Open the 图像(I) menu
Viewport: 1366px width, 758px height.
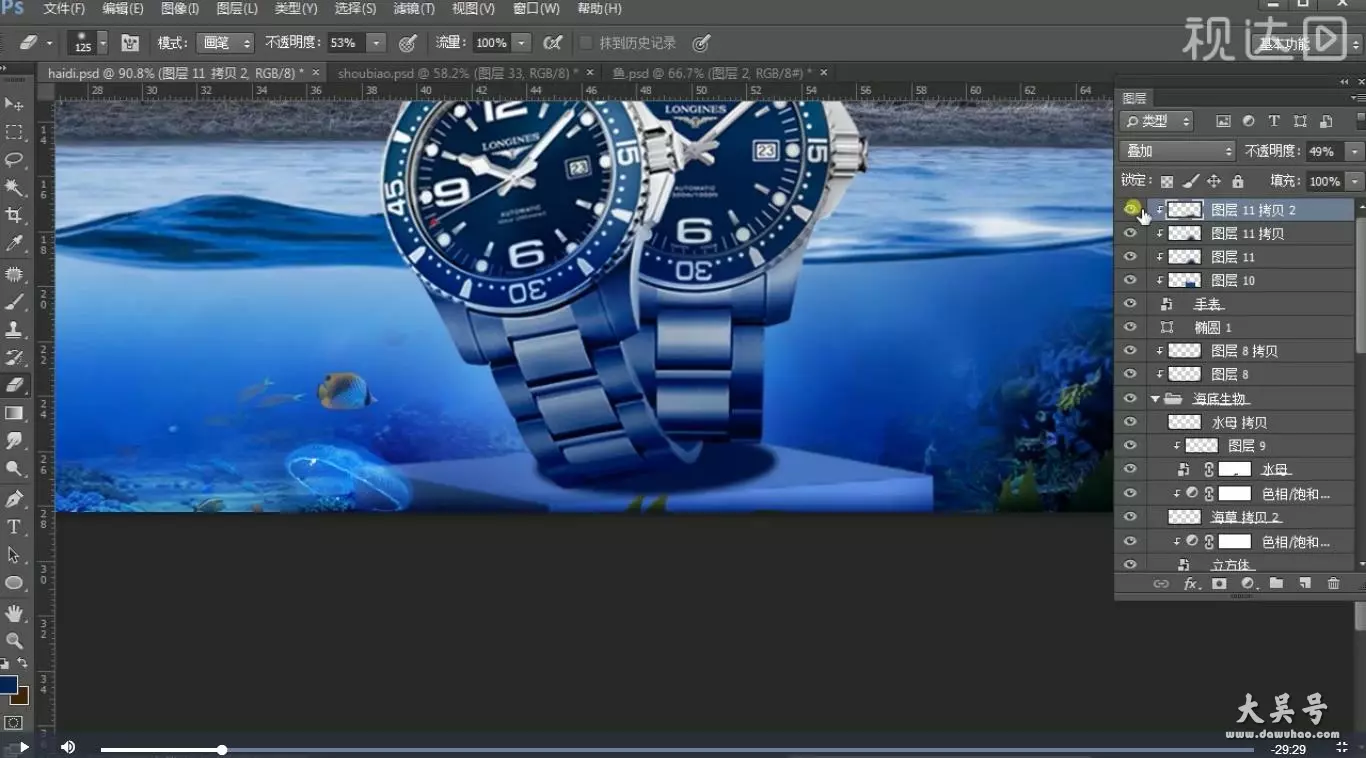click(x=180, y=8)
